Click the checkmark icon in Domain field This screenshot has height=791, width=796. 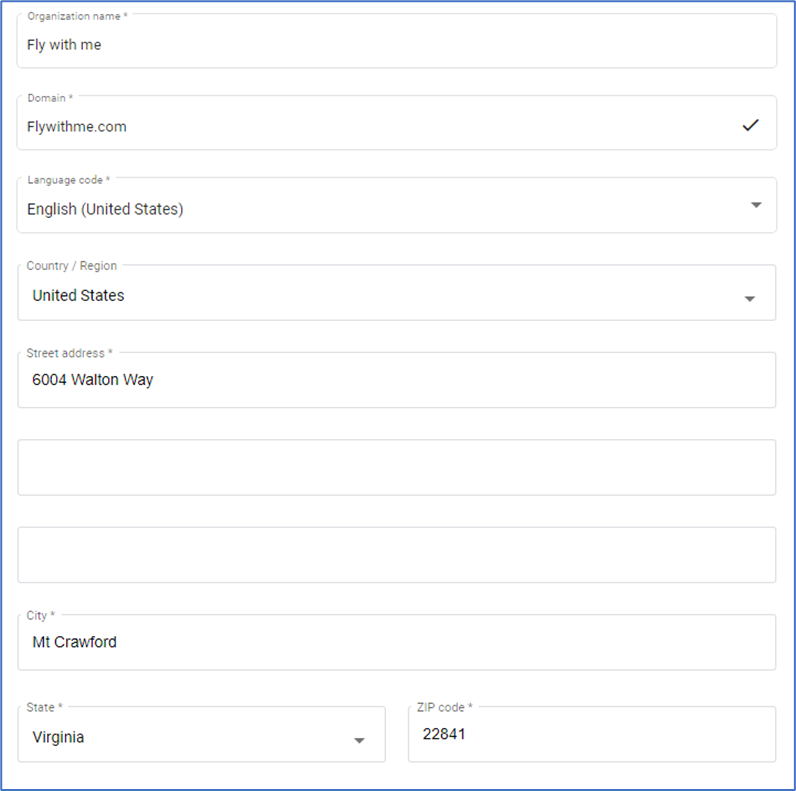(x=750, y=125)
